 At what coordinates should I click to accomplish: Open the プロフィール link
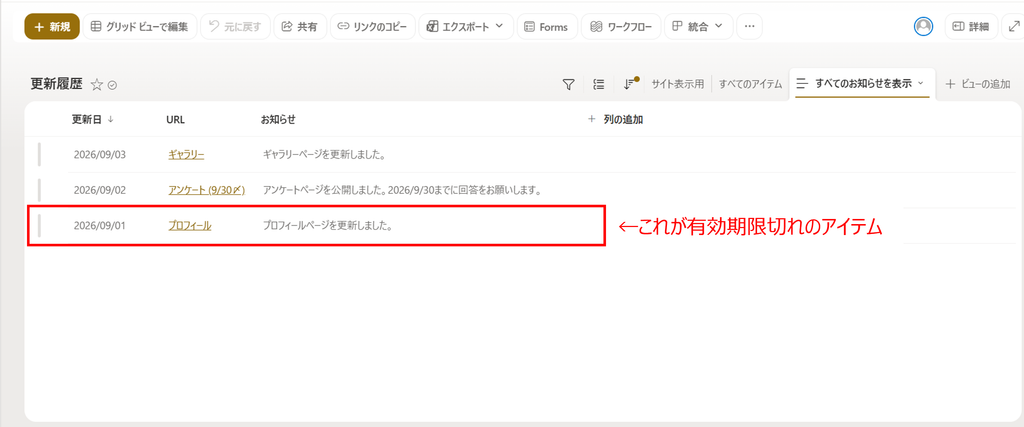point(189,226)
